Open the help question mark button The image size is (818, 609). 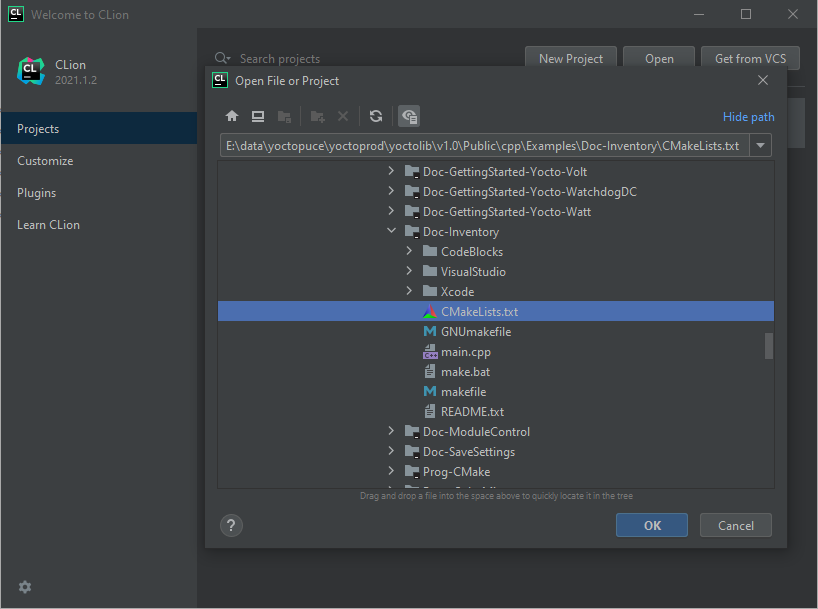231,525
